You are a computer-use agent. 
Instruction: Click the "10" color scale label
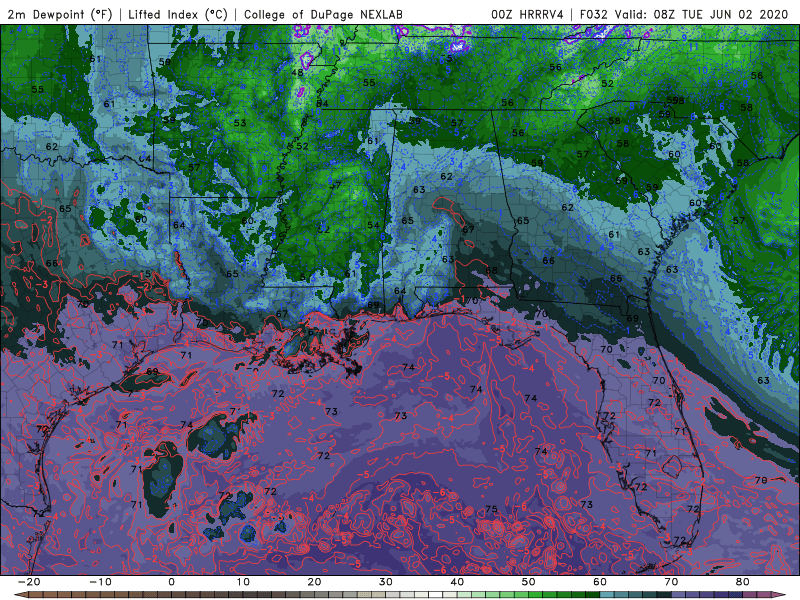[x=243, y=582]
